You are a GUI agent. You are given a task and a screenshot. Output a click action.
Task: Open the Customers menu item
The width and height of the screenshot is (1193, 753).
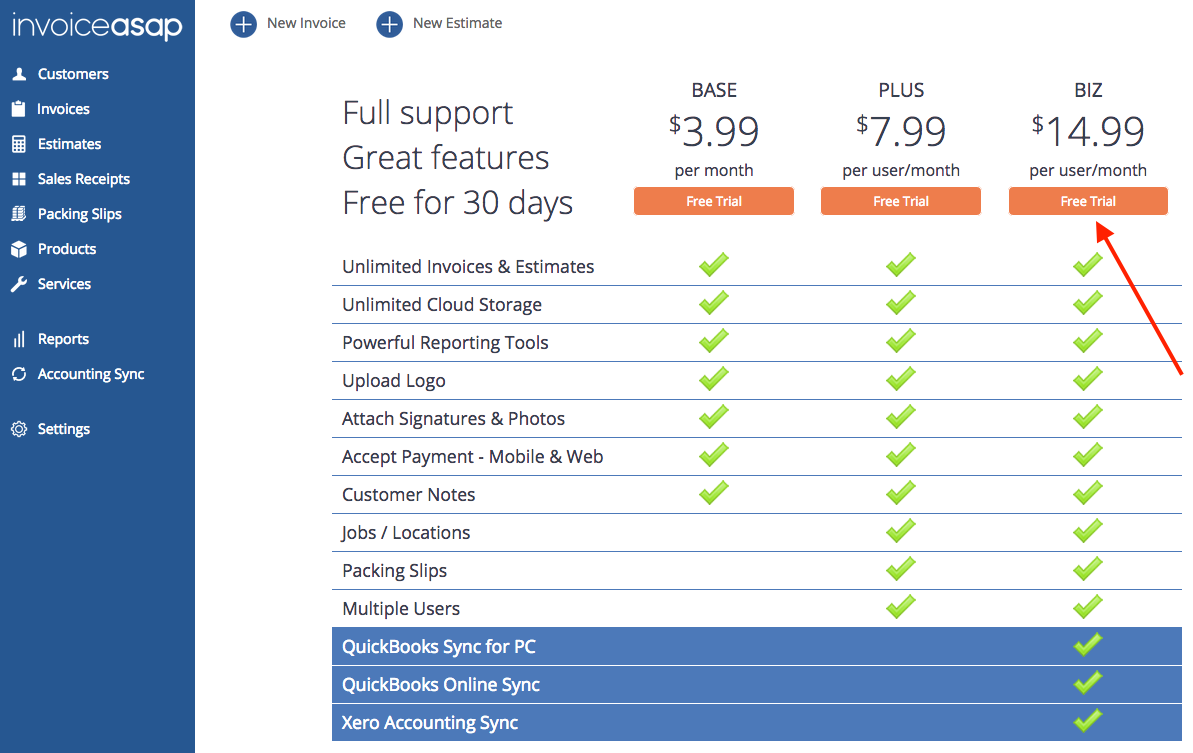pos(73,74)
